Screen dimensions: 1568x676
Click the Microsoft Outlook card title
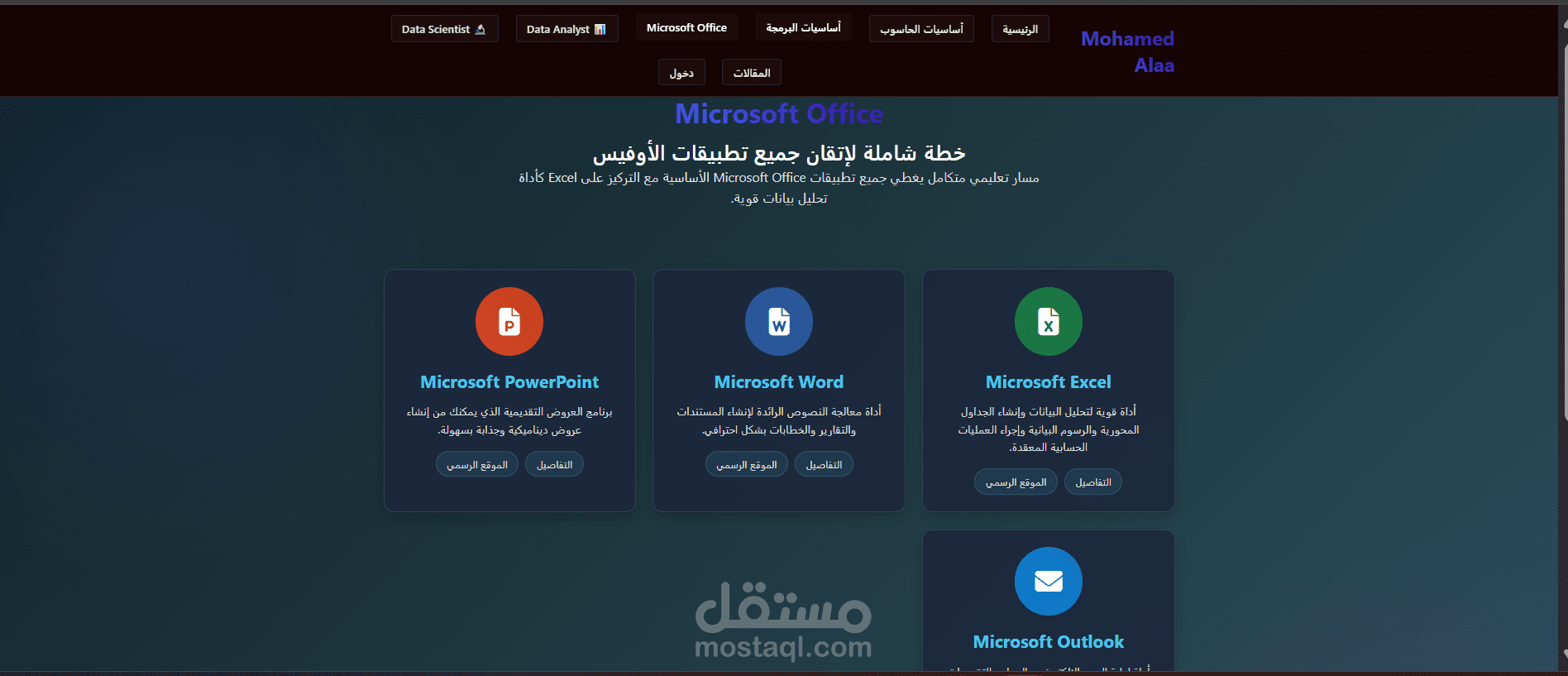(x=1049, y=642)
